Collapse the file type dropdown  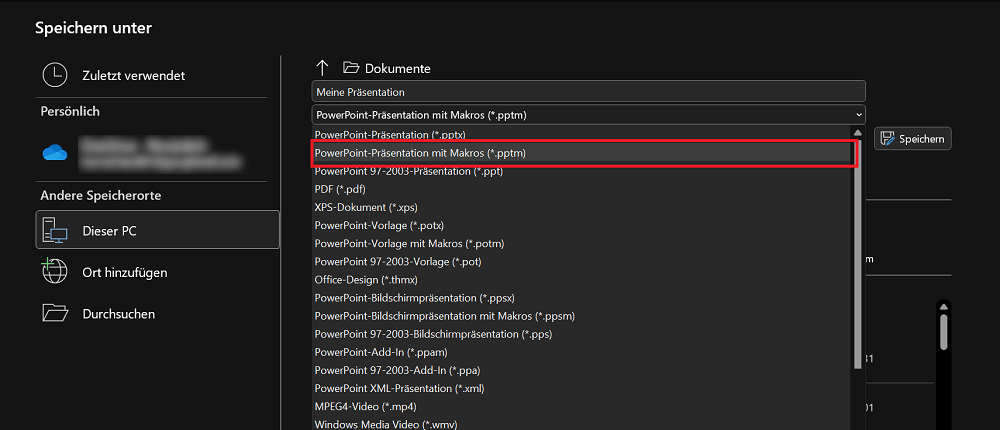pos(859,115)
